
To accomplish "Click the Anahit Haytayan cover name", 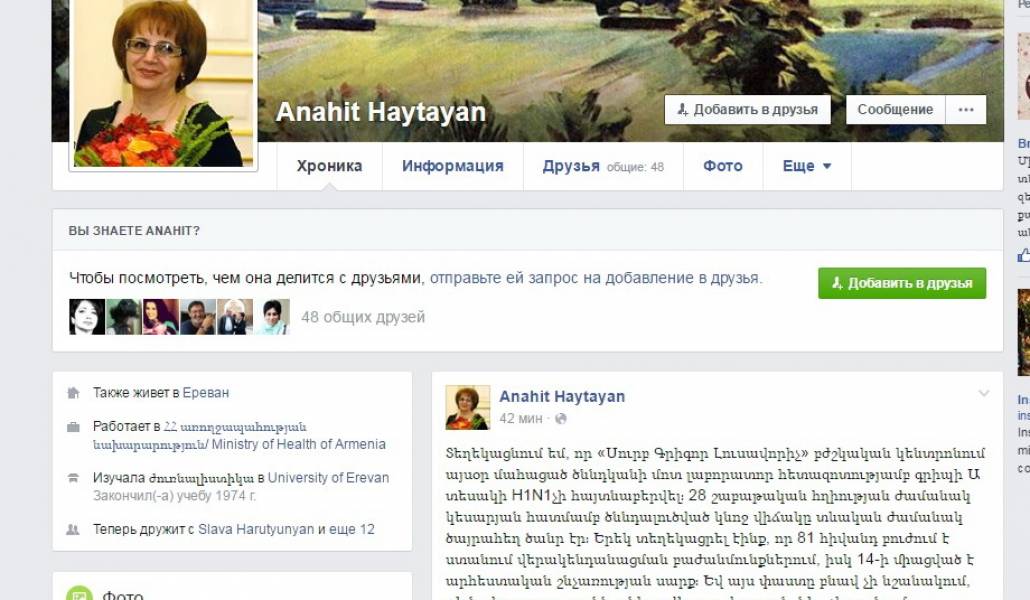I will point(381,112).
